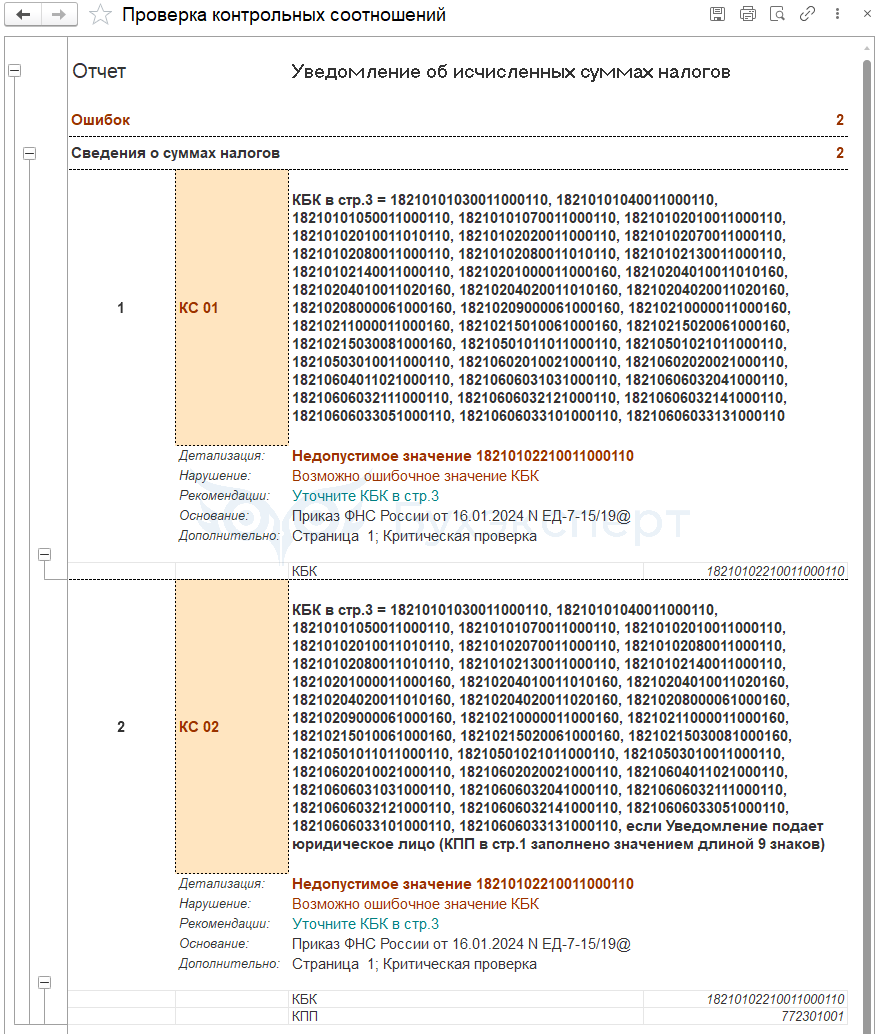Click the Приказ ФНС России basis under КС 02

pos(461,944)
